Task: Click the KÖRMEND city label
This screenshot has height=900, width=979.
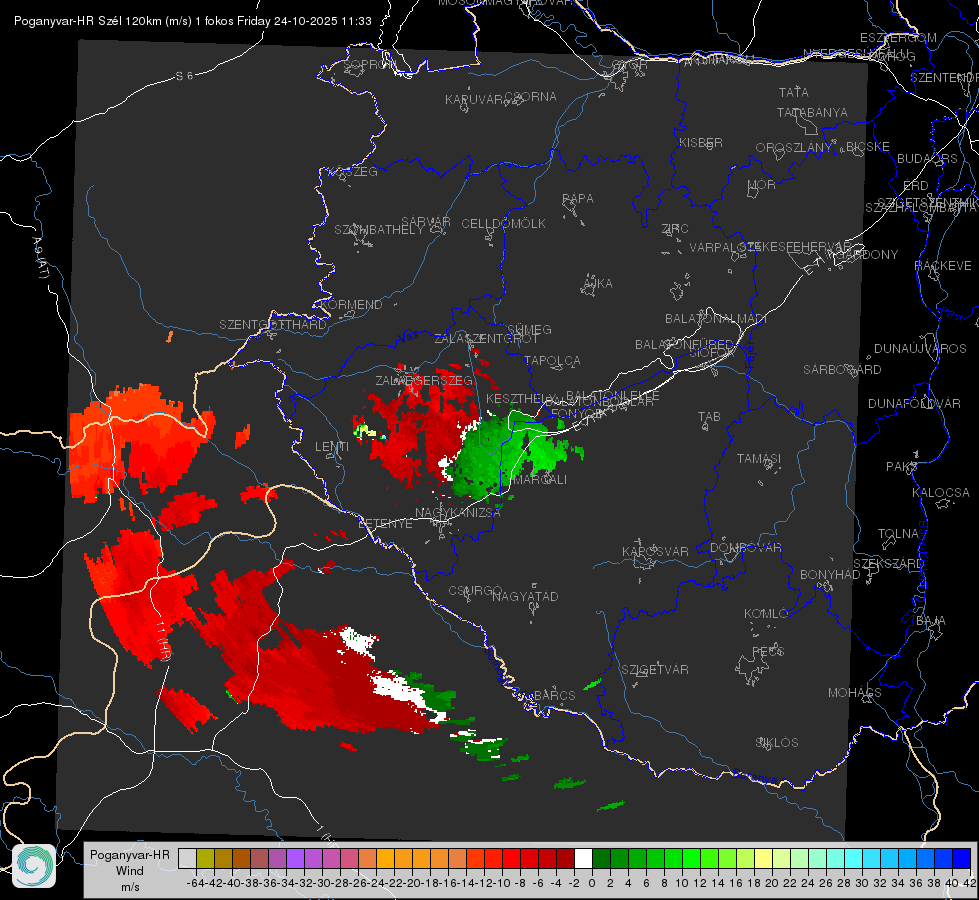Action: 351,305
